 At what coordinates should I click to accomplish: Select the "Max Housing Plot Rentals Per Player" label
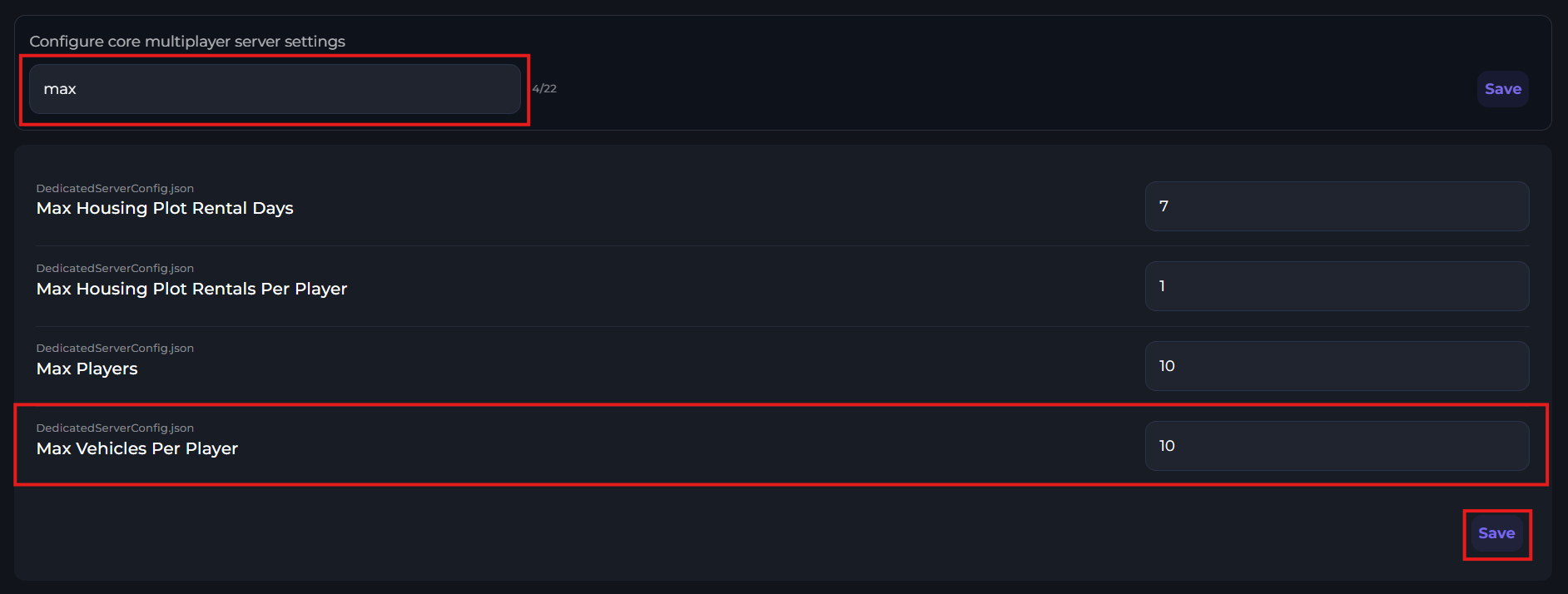[191, 289]
